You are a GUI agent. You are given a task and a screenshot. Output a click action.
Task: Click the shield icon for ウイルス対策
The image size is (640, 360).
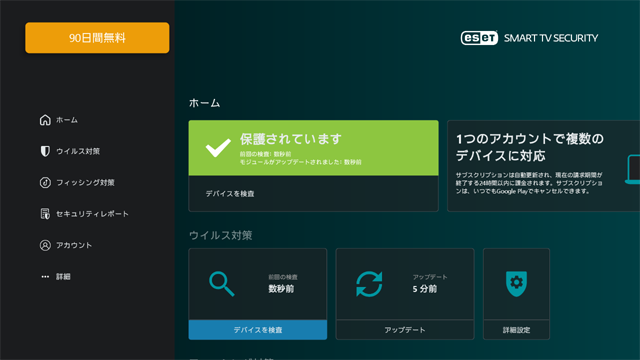pos(45,151)
